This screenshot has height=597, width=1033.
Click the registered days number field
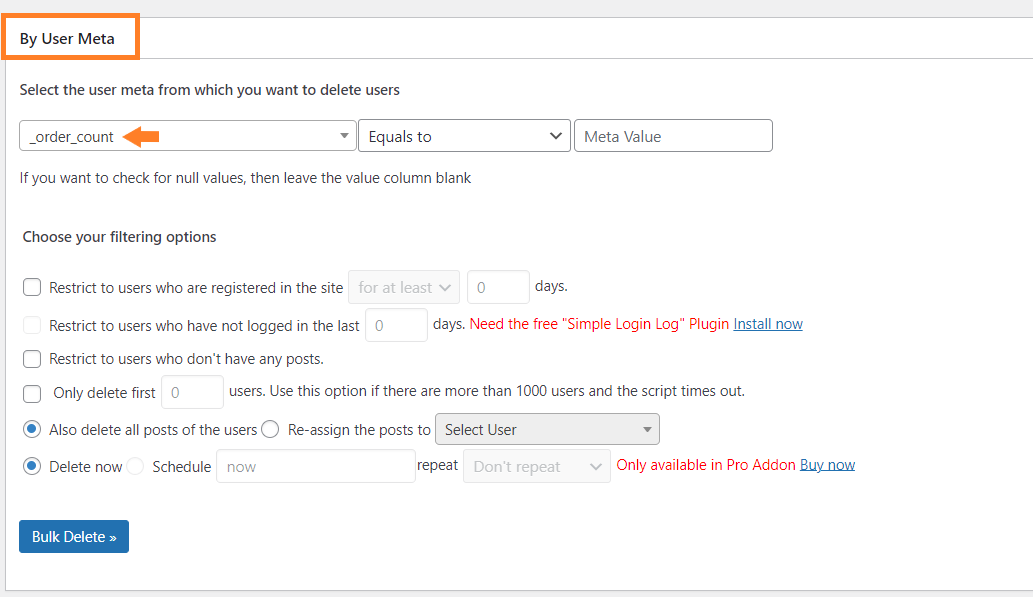point(498,287)
